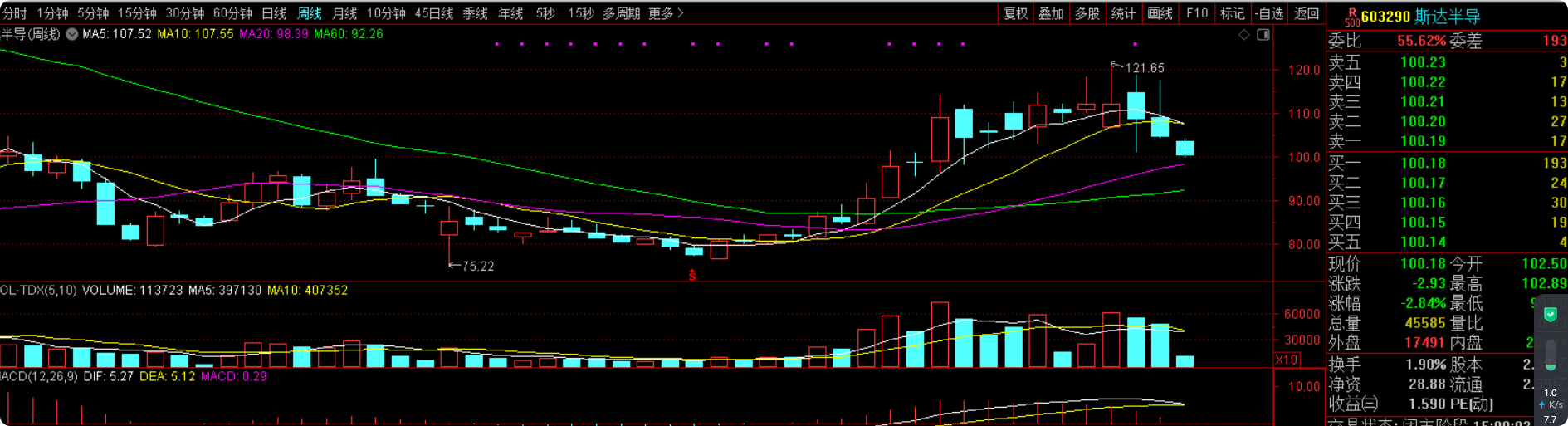Select the 60分钟 period tab

[x=232, y=13]
